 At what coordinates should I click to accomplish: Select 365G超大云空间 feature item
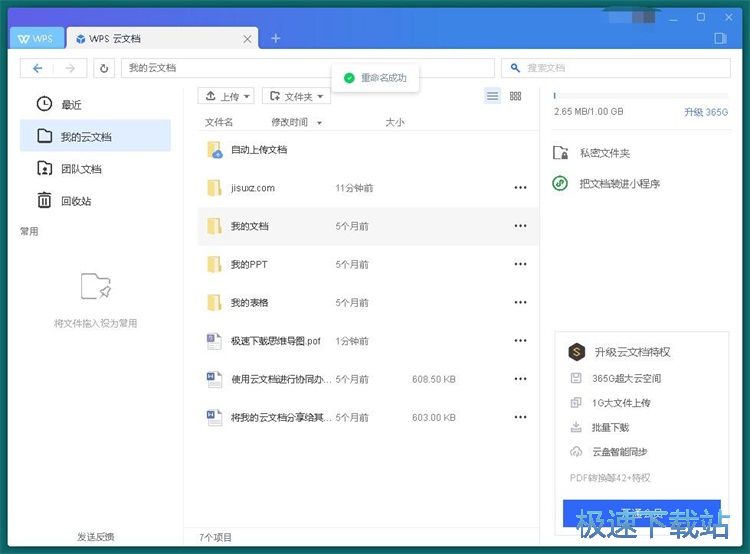click(616, 378)
